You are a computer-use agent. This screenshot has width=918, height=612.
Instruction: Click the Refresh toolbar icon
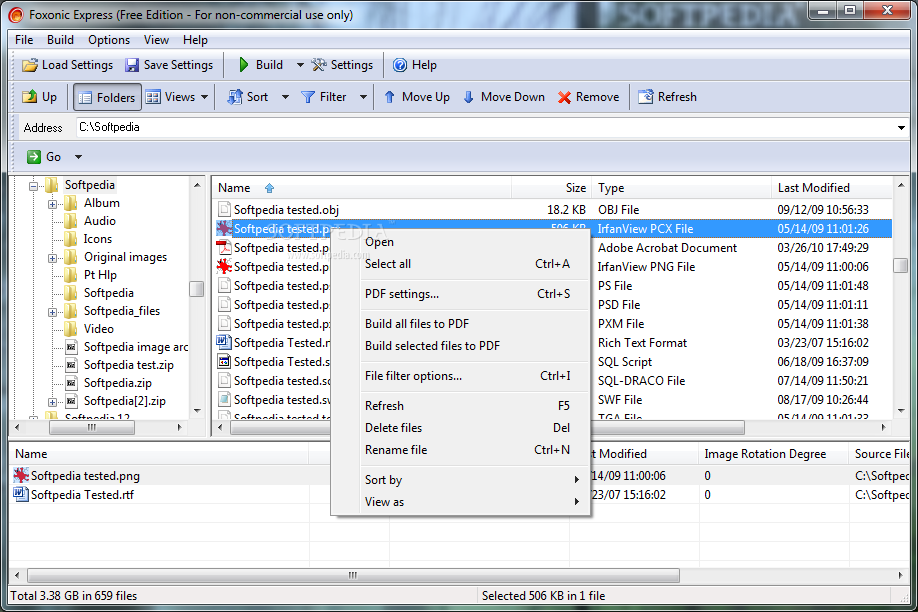646,97
